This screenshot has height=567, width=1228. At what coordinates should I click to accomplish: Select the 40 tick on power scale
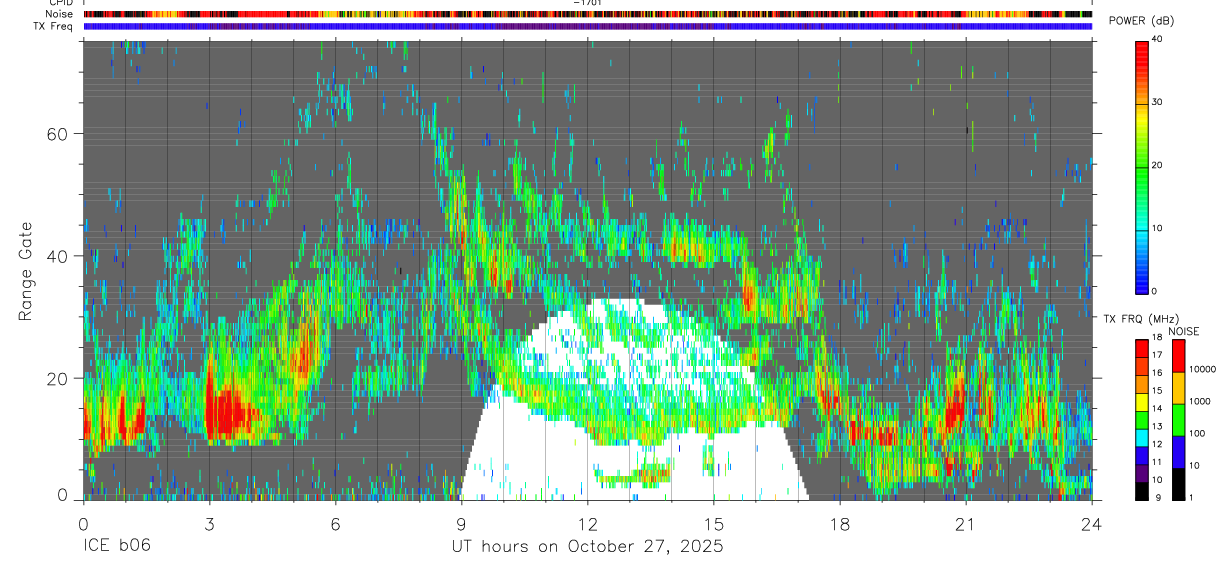(1158, 39)
